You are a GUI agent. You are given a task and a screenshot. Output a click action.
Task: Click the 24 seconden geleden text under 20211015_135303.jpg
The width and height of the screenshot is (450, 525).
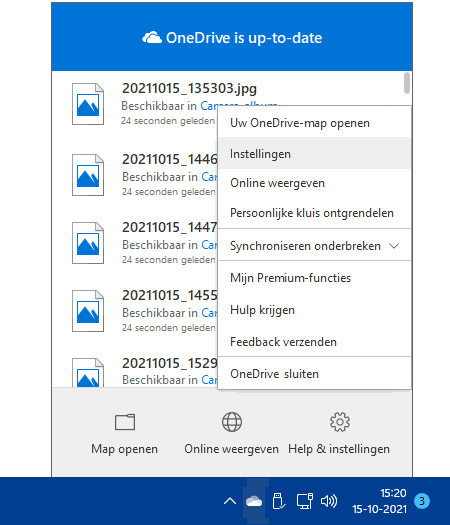click(168, 121)
